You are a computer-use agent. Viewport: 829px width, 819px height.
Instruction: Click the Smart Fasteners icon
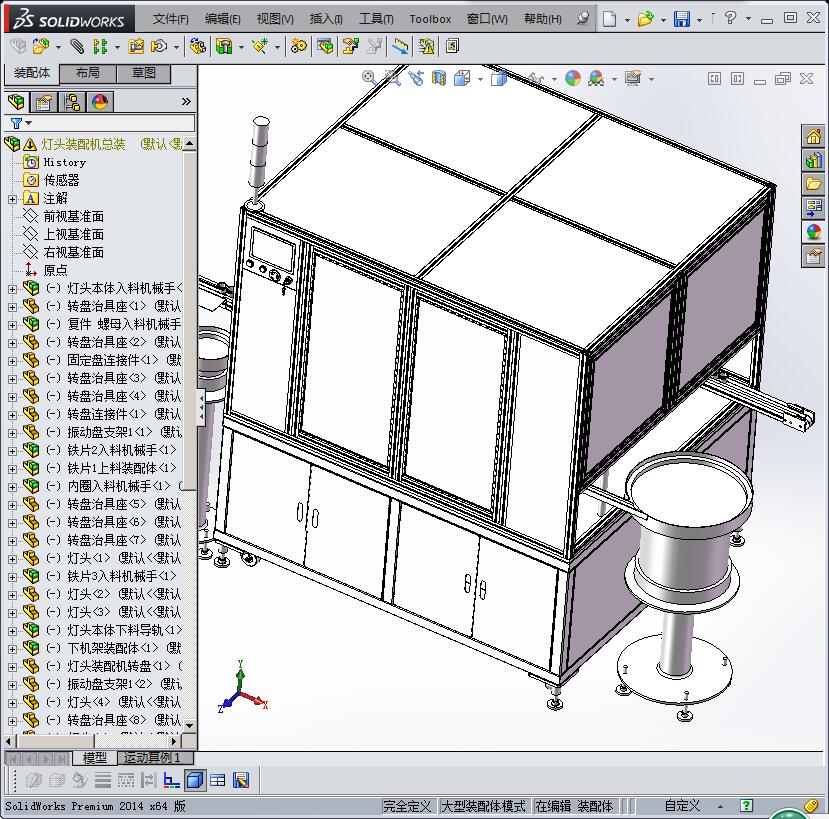coord(136,47)
